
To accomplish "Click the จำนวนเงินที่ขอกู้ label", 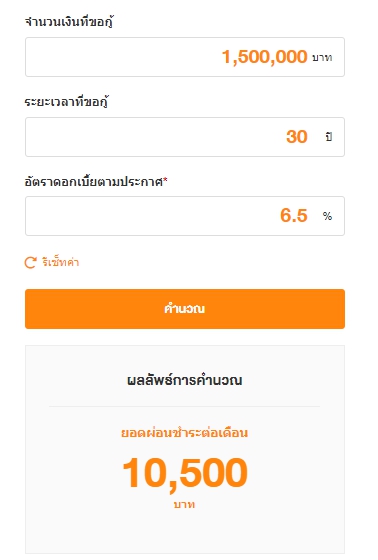I will (69, 21).
